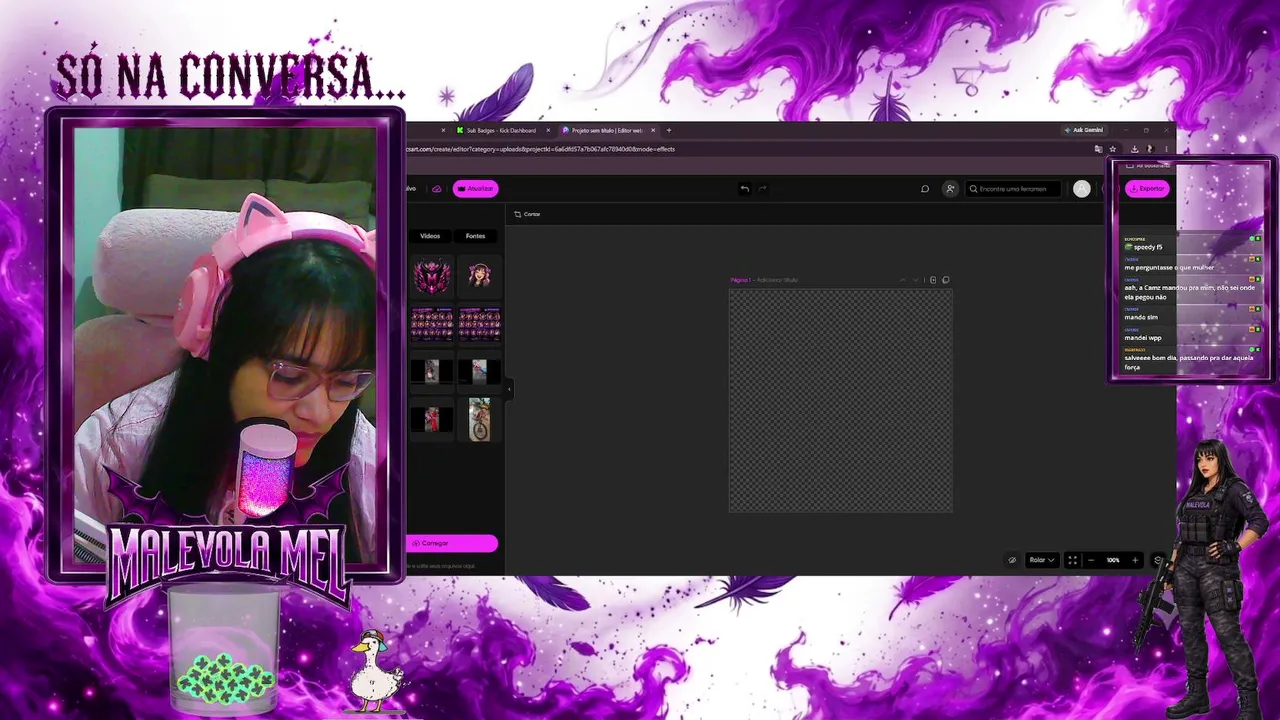Bookmark this page with the star

tap(1112, 149)
